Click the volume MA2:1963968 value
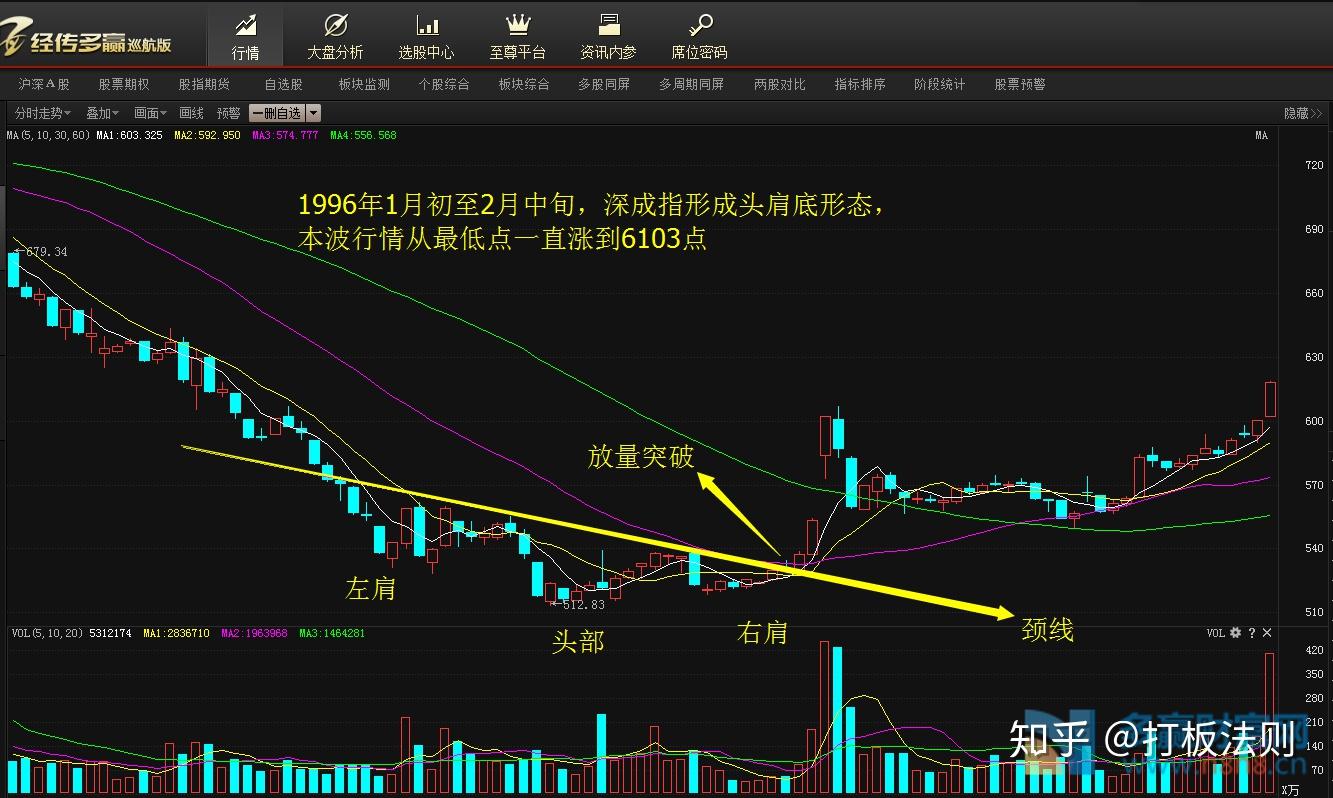This screenshot has width=1333, height=798. [x=254, y=633]
